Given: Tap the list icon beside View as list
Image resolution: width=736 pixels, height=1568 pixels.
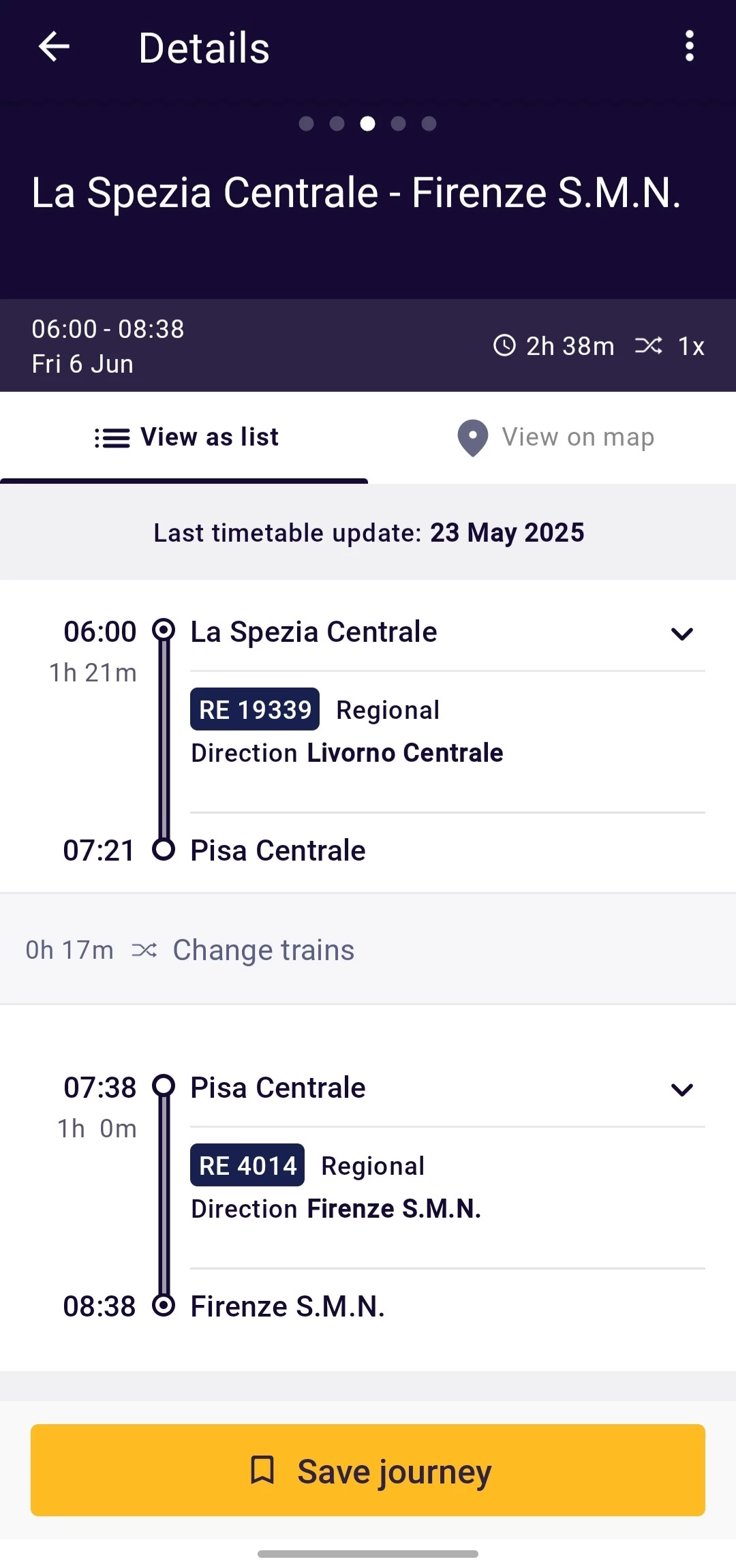Looking at the screenshot, I should point(112,437).
